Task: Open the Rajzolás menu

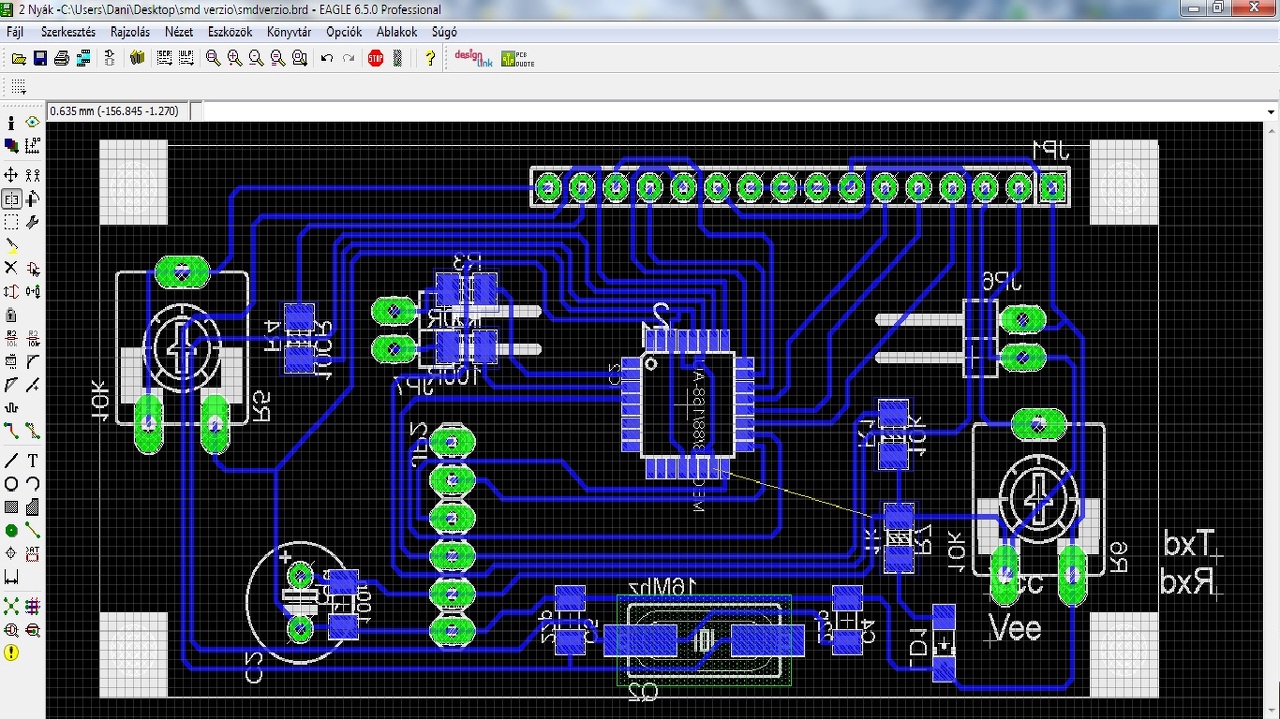Action: [130, 32]
